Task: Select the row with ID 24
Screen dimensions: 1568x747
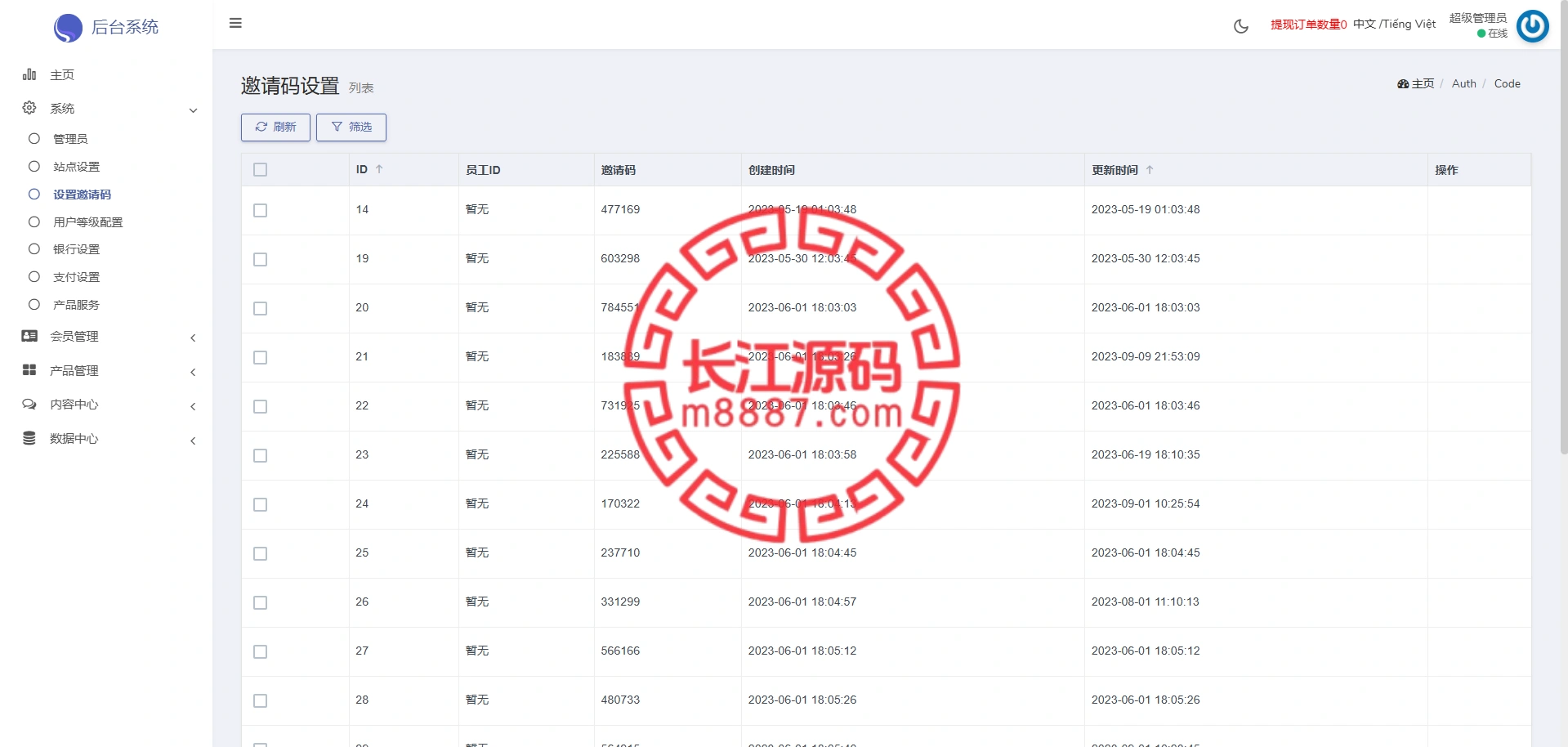Action: (261, 505)
